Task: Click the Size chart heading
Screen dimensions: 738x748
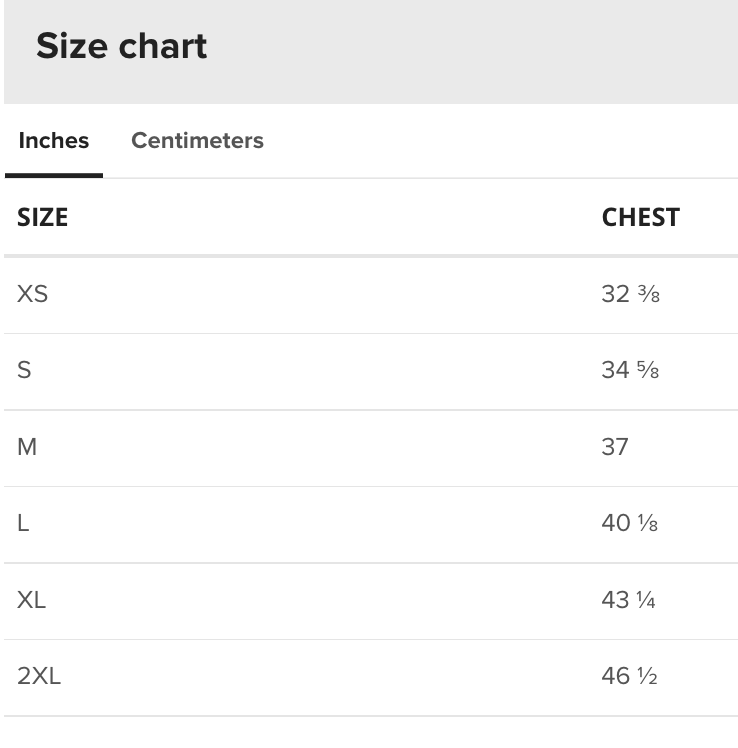Action: pyautogui.click(x=122, y=46)
